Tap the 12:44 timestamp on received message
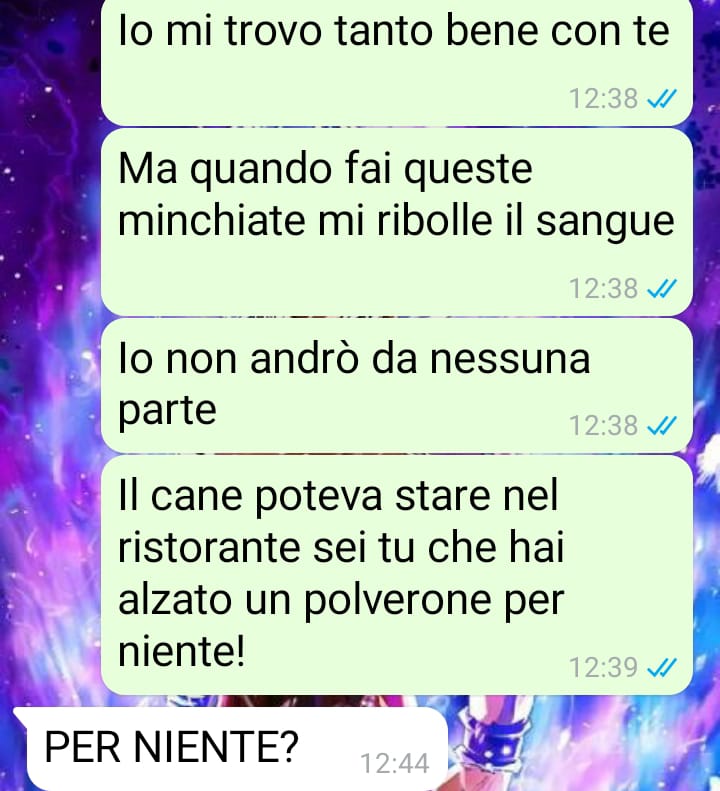 (395, 763)
